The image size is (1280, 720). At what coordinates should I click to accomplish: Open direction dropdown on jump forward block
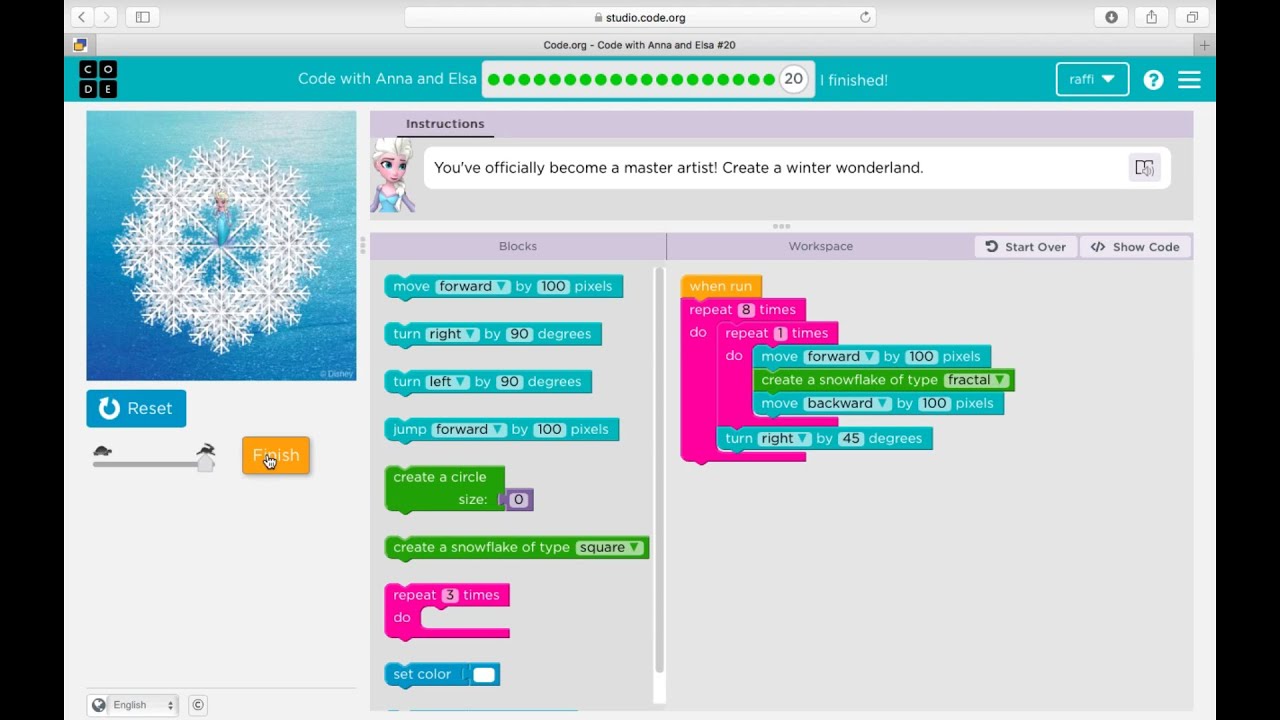pyautogui.click(x=469, y=429)
